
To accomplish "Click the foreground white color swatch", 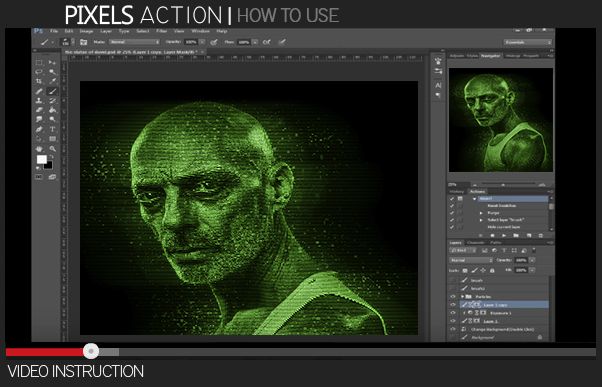I will click(x=41, y=159).
